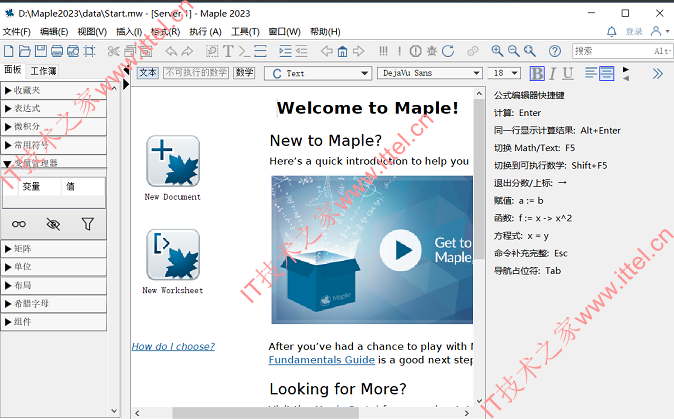Viewport: 674px width, 419px height.
Task: Undo the last action
Action: [172, 51]
